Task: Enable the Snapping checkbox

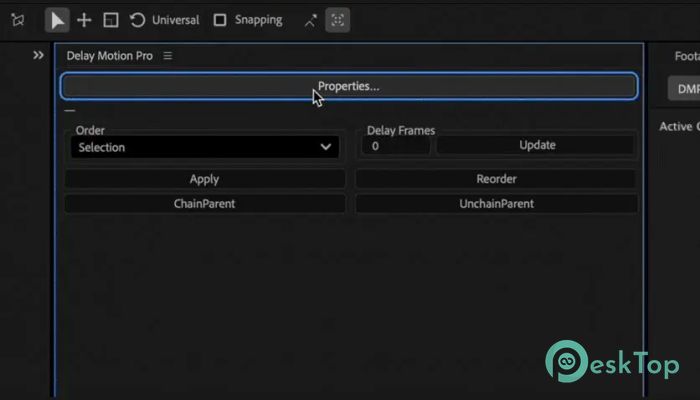Action: [220, 20]
